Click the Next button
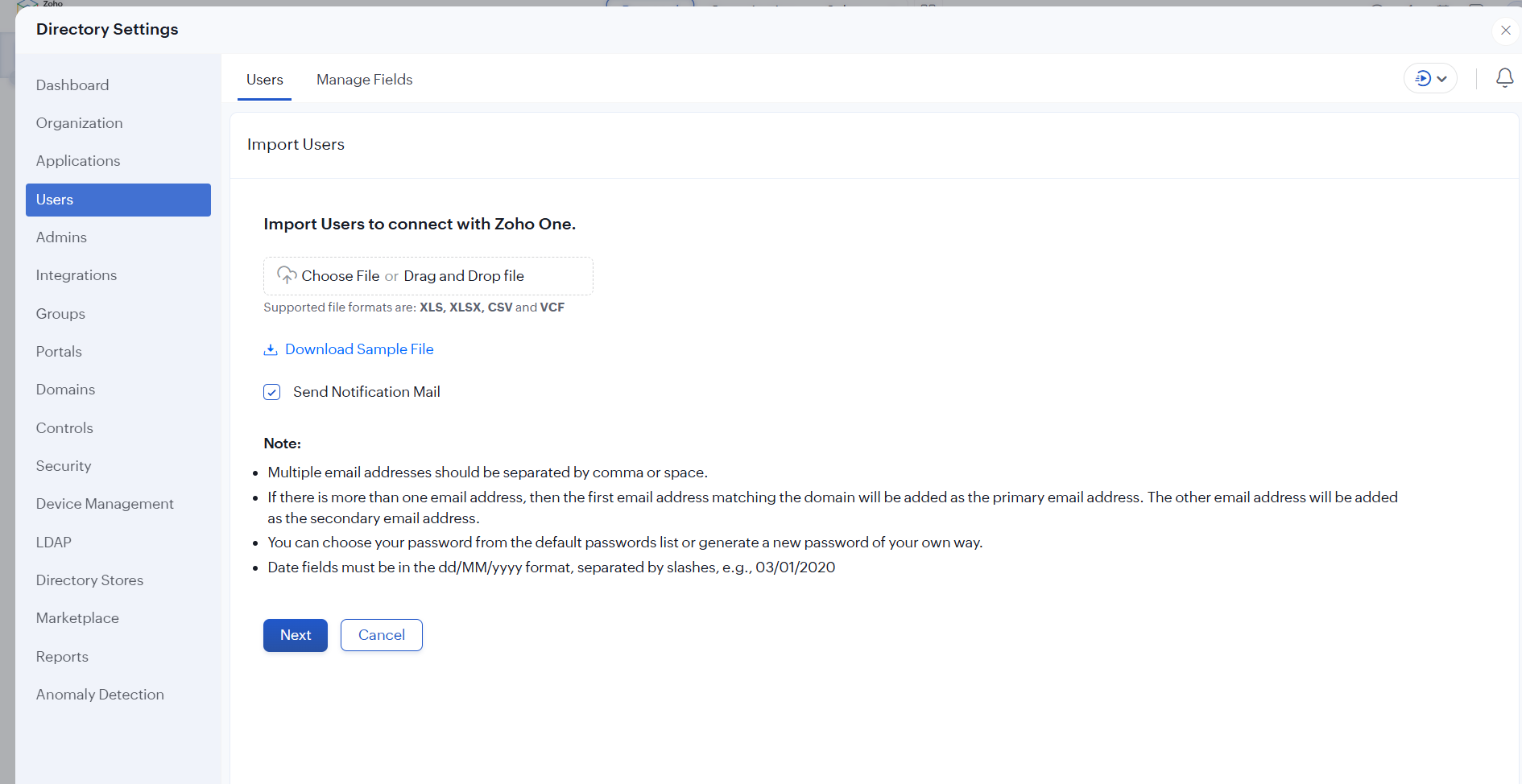 tap(295, 635)
